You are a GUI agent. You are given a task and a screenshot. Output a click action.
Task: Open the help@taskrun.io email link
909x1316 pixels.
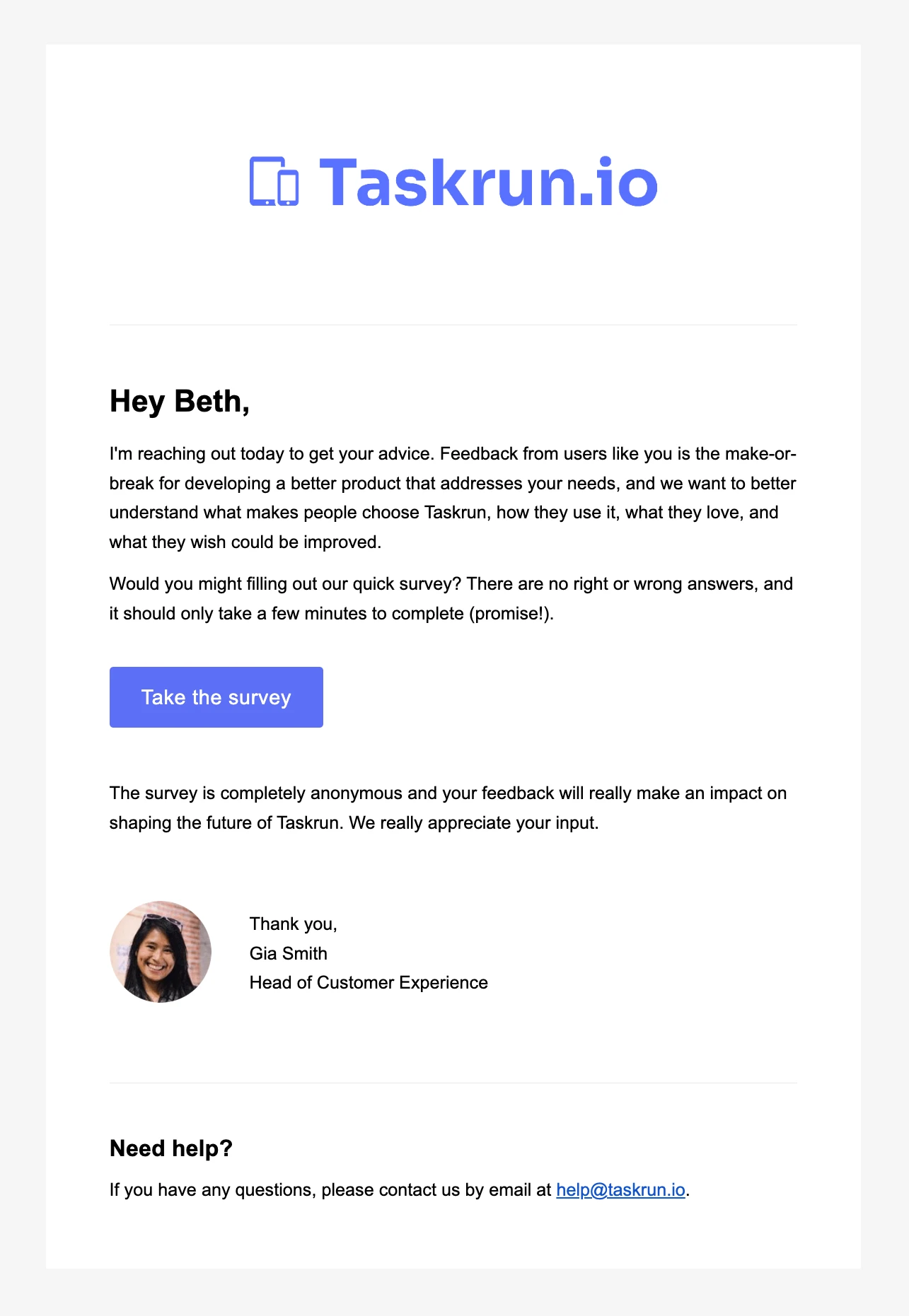620,1190
